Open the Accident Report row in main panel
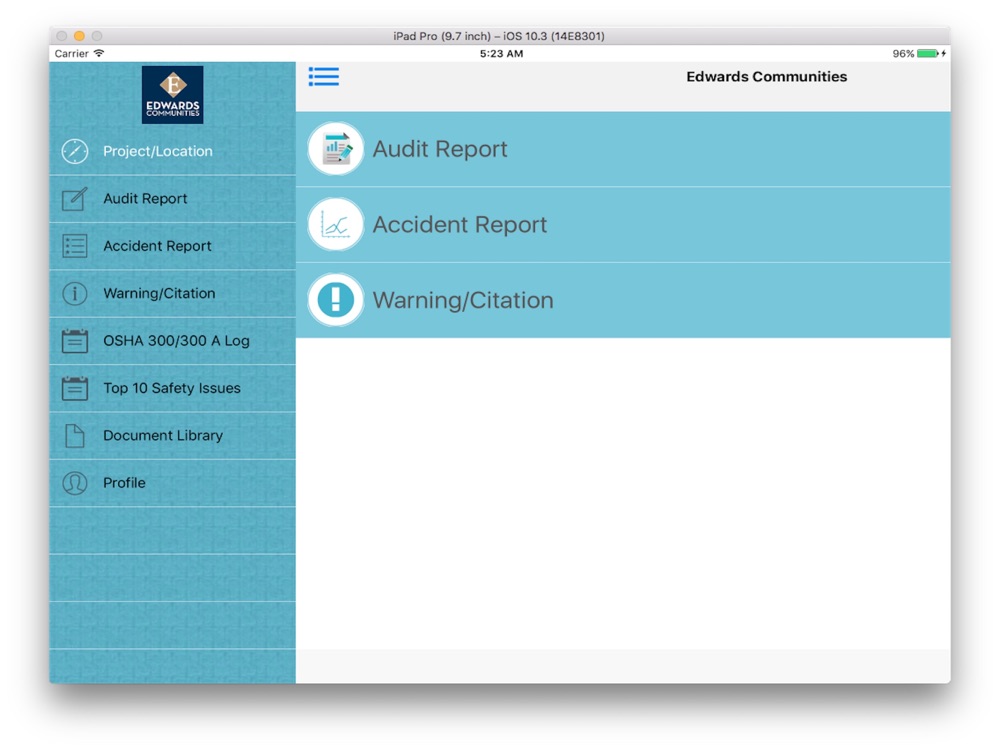 coord(623,224)
